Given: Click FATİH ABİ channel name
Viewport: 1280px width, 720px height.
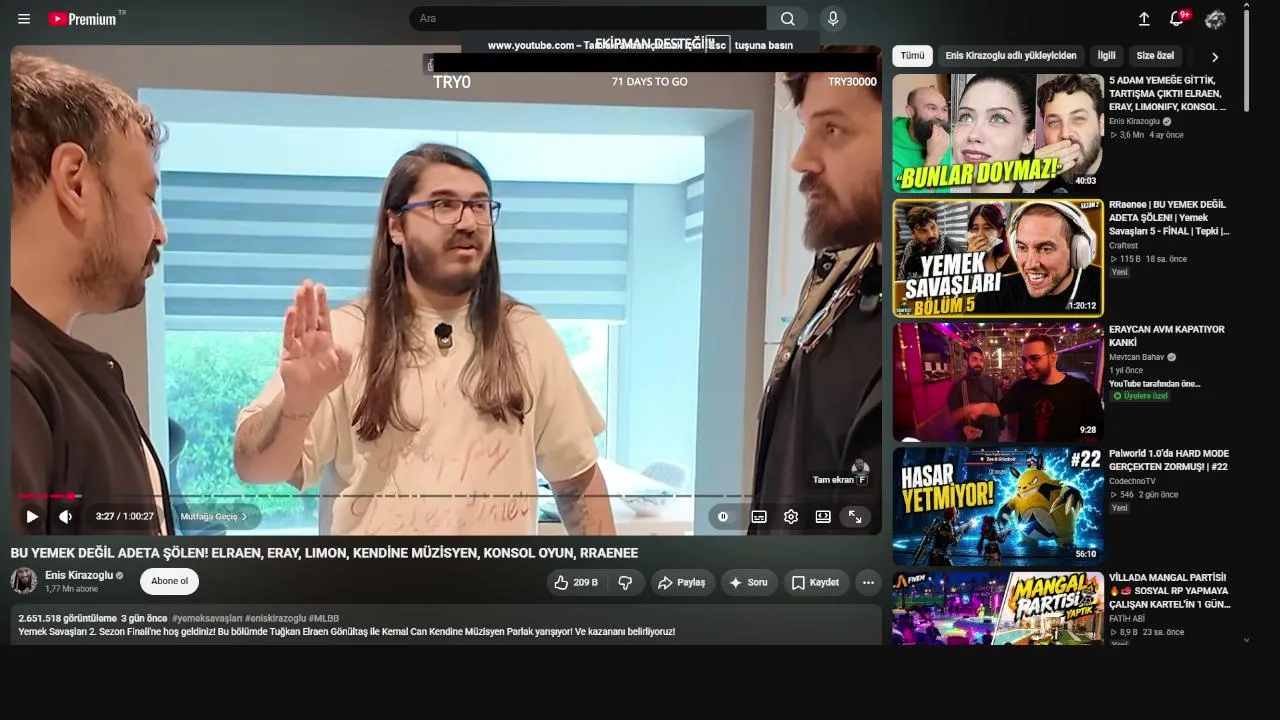Looking at the screenshot, I should [x=1126, y=619].
